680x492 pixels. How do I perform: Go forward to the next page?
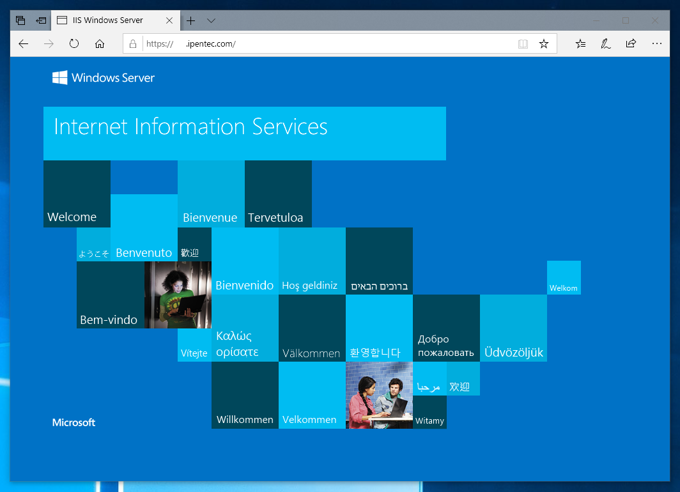[x=49, y=44]
